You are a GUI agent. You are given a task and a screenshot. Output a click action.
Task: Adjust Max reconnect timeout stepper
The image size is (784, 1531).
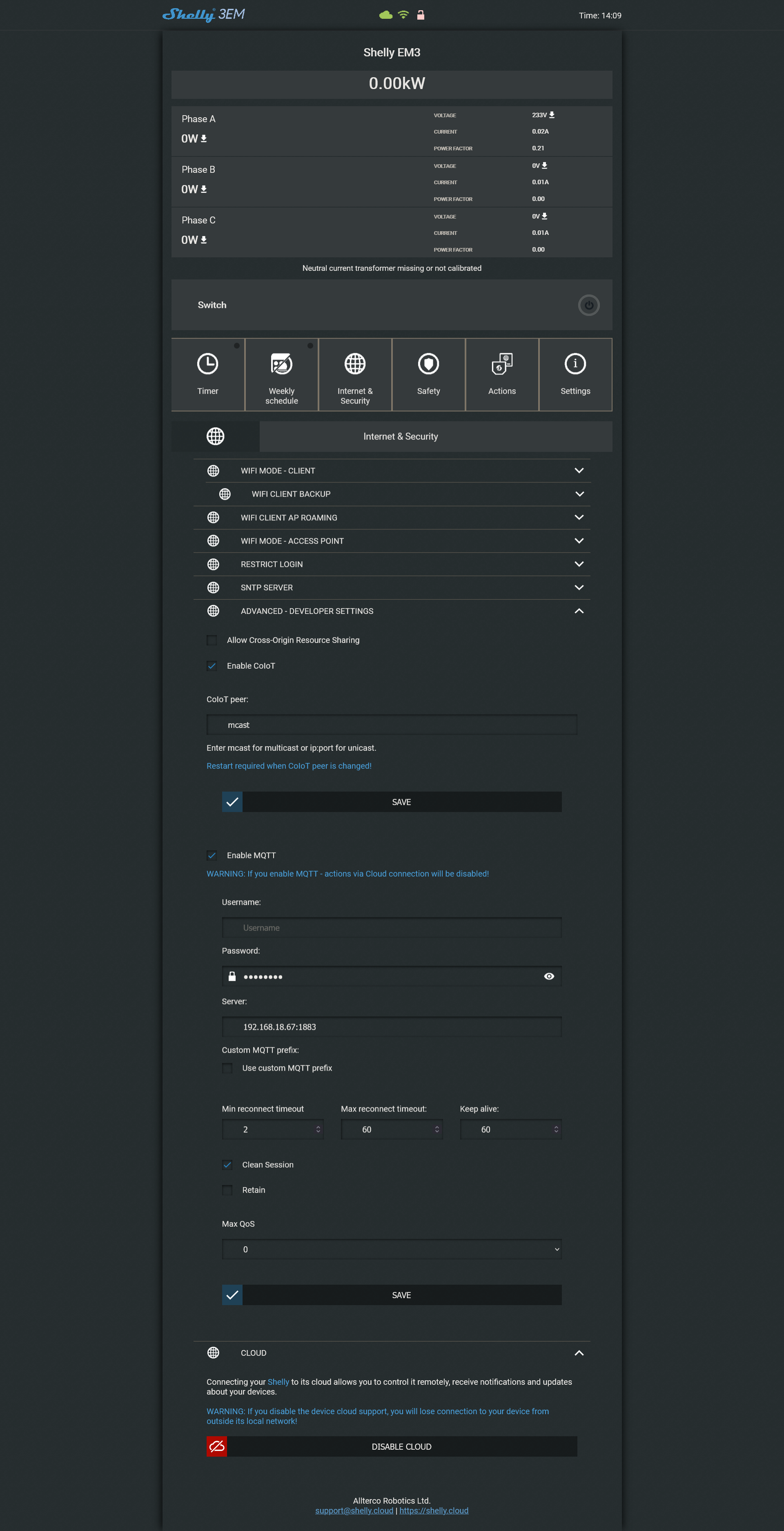point(437,1129)
